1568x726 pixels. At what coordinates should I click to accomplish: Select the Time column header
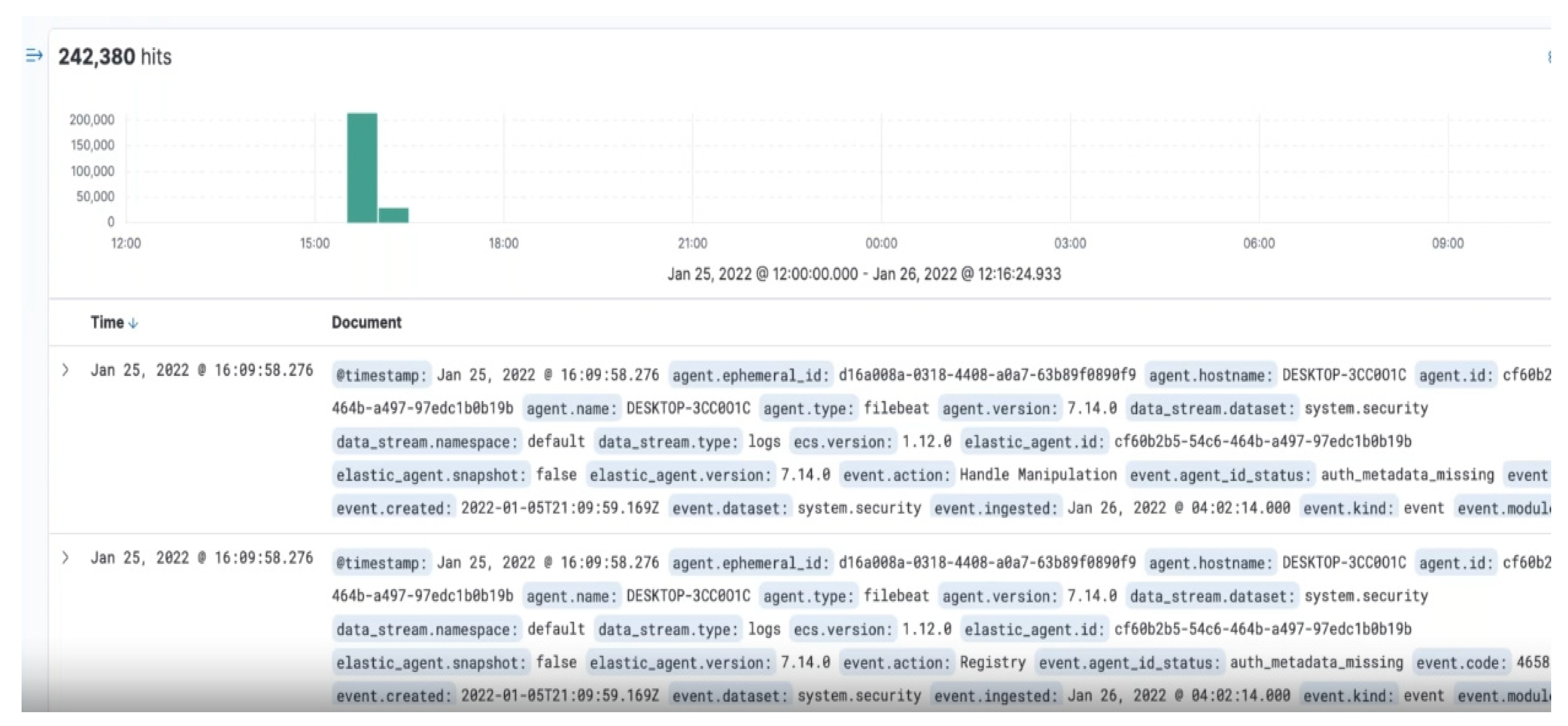coord(107,322)
